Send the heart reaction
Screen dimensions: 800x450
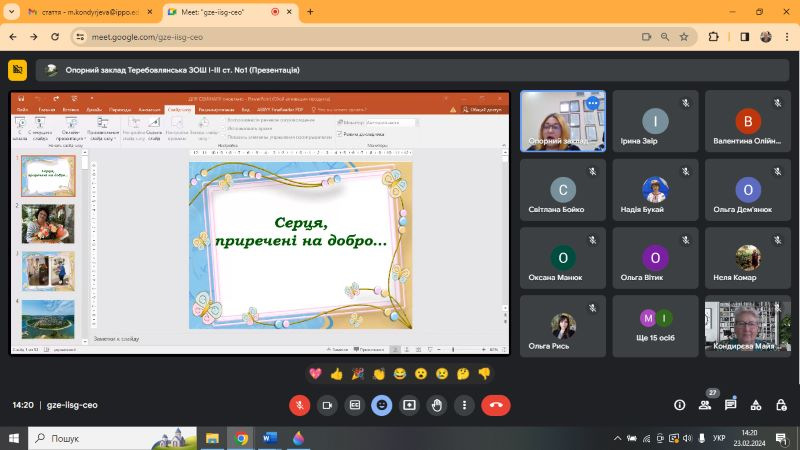pos(315,374)
